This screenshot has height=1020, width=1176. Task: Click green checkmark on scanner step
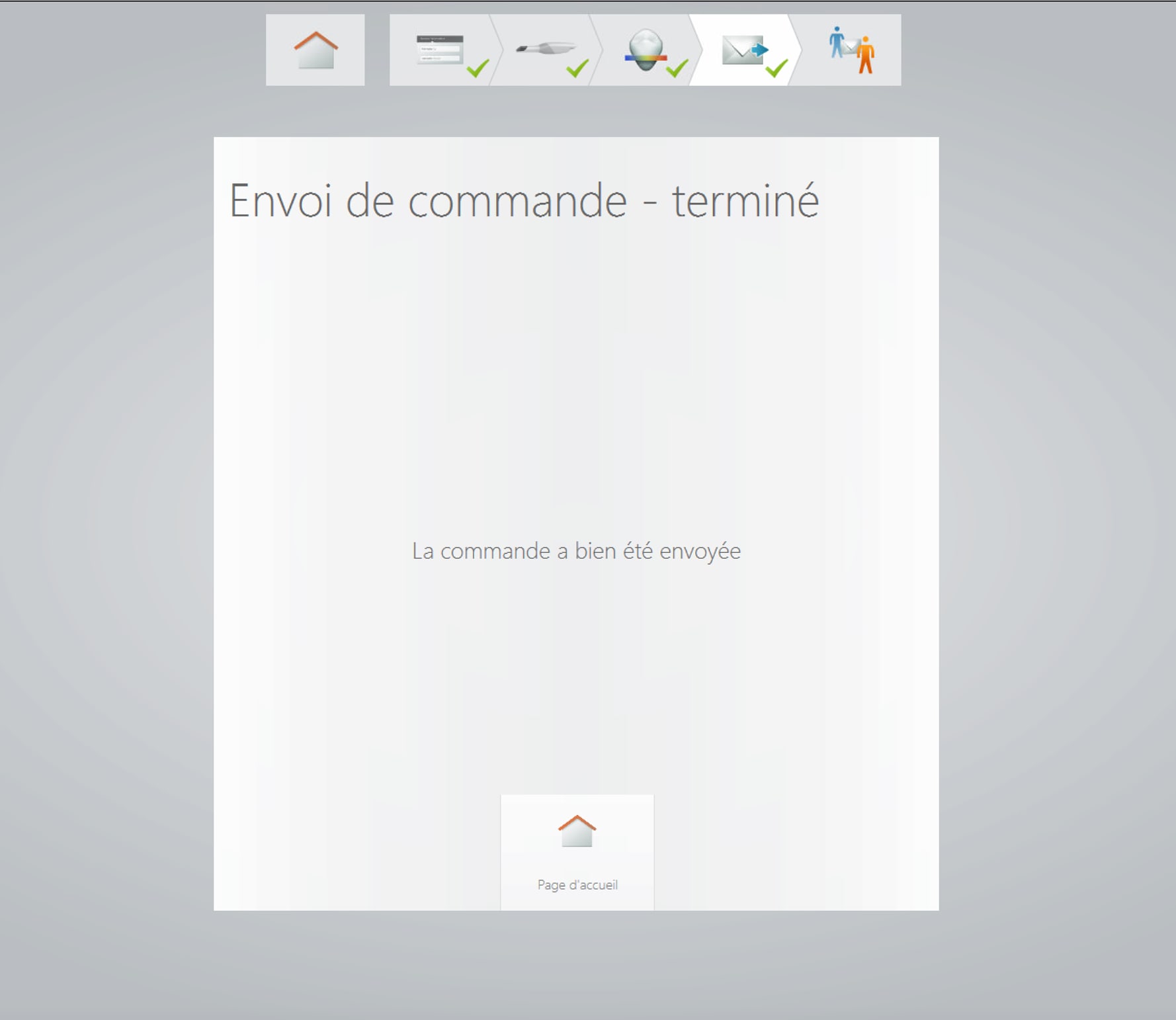(577, 67)
